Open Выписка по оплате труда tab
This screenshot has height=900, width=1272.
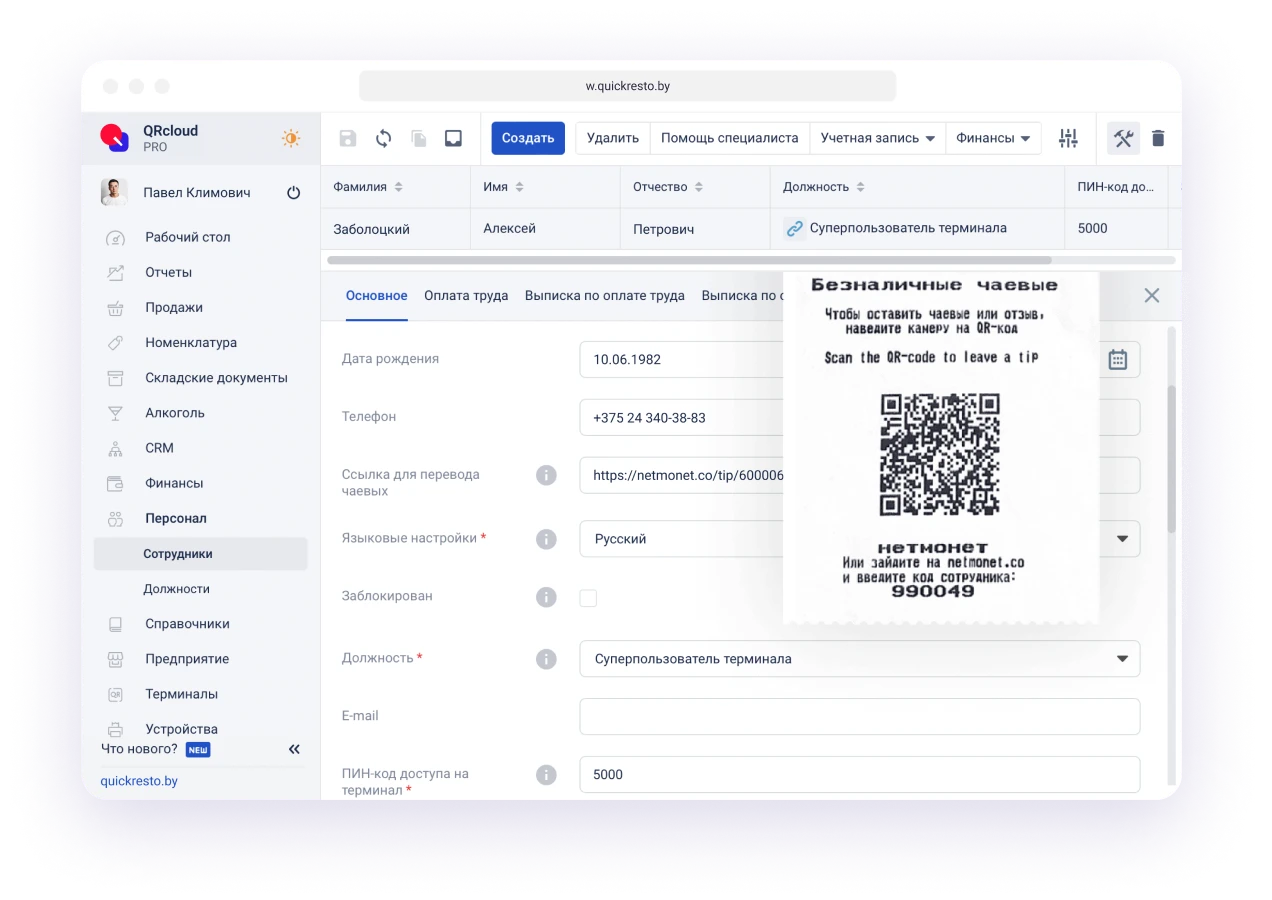click(604, 296)
